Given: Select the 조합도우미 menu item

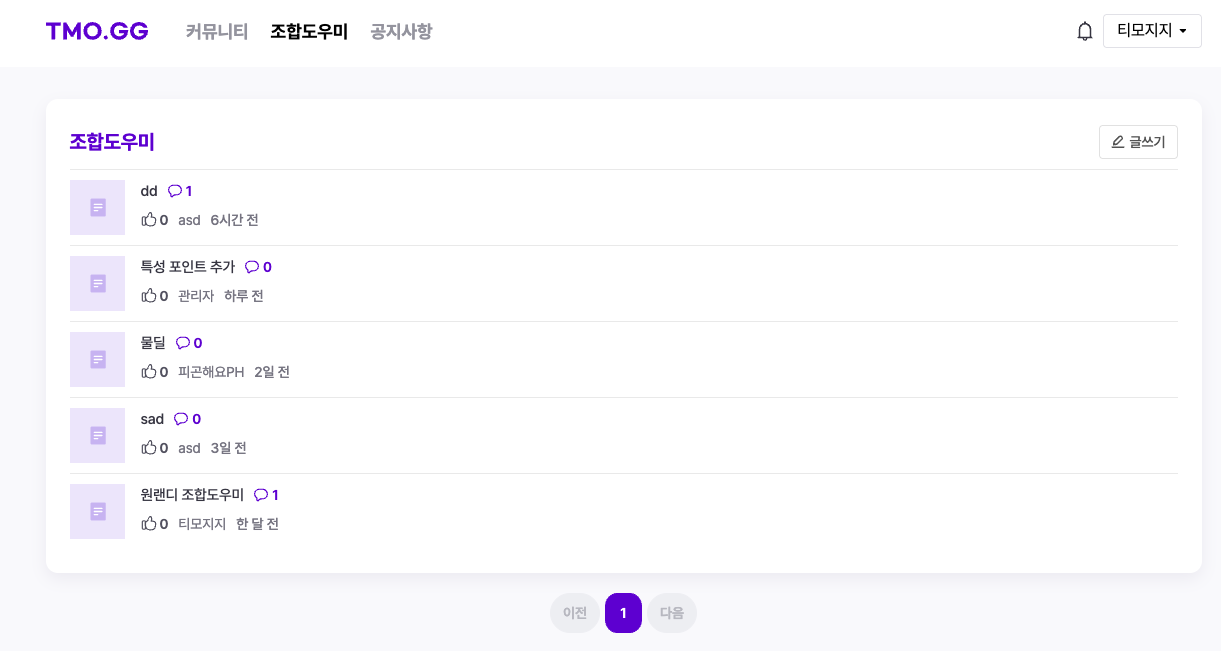Looking at the screenshot, I should pyautogui.click(x=308, y=31).
